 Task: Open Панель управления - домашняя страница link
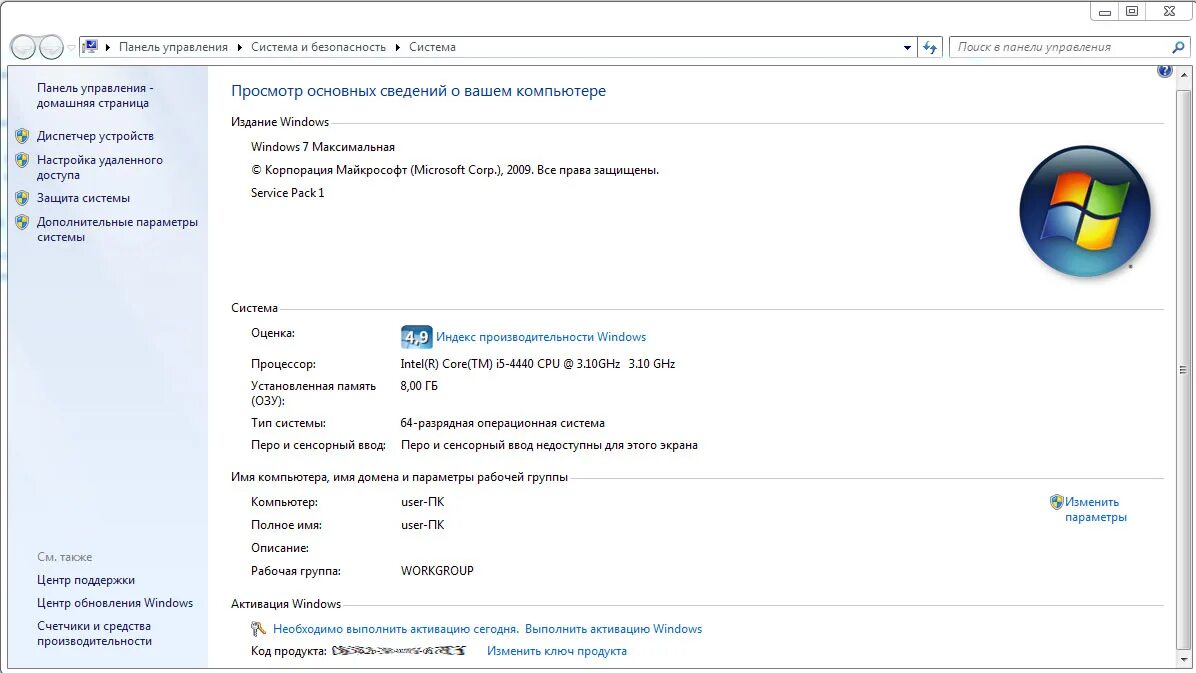point(95,95)
